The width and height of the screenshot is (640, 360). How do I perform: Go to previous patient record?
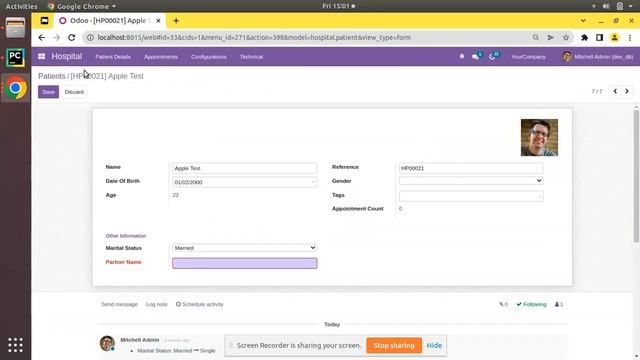click(615, 91)
